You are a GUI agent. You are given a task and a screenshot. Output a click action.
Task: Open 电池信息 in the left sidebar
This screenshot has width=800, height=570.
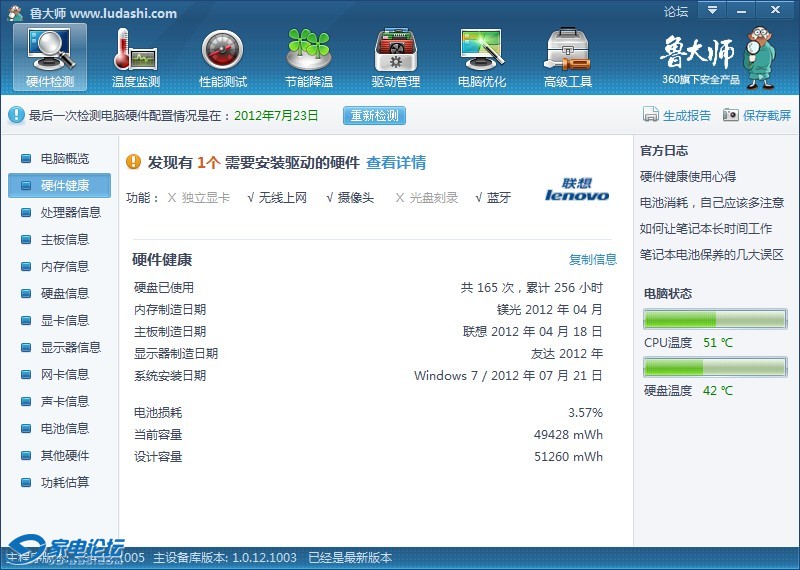coord(64,428)
